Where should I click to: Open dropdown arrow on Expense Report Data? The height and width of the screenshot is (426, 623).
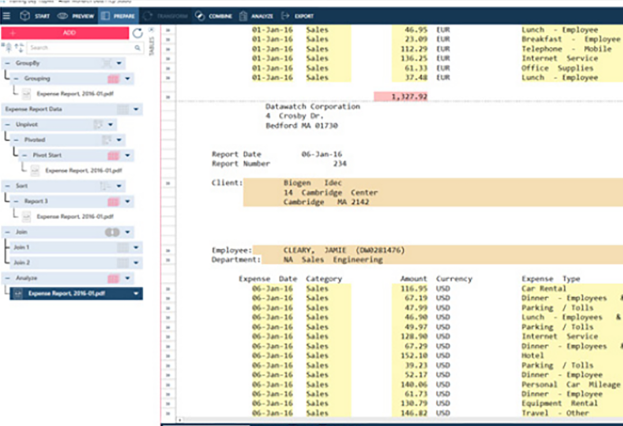(x=135, y=109)
